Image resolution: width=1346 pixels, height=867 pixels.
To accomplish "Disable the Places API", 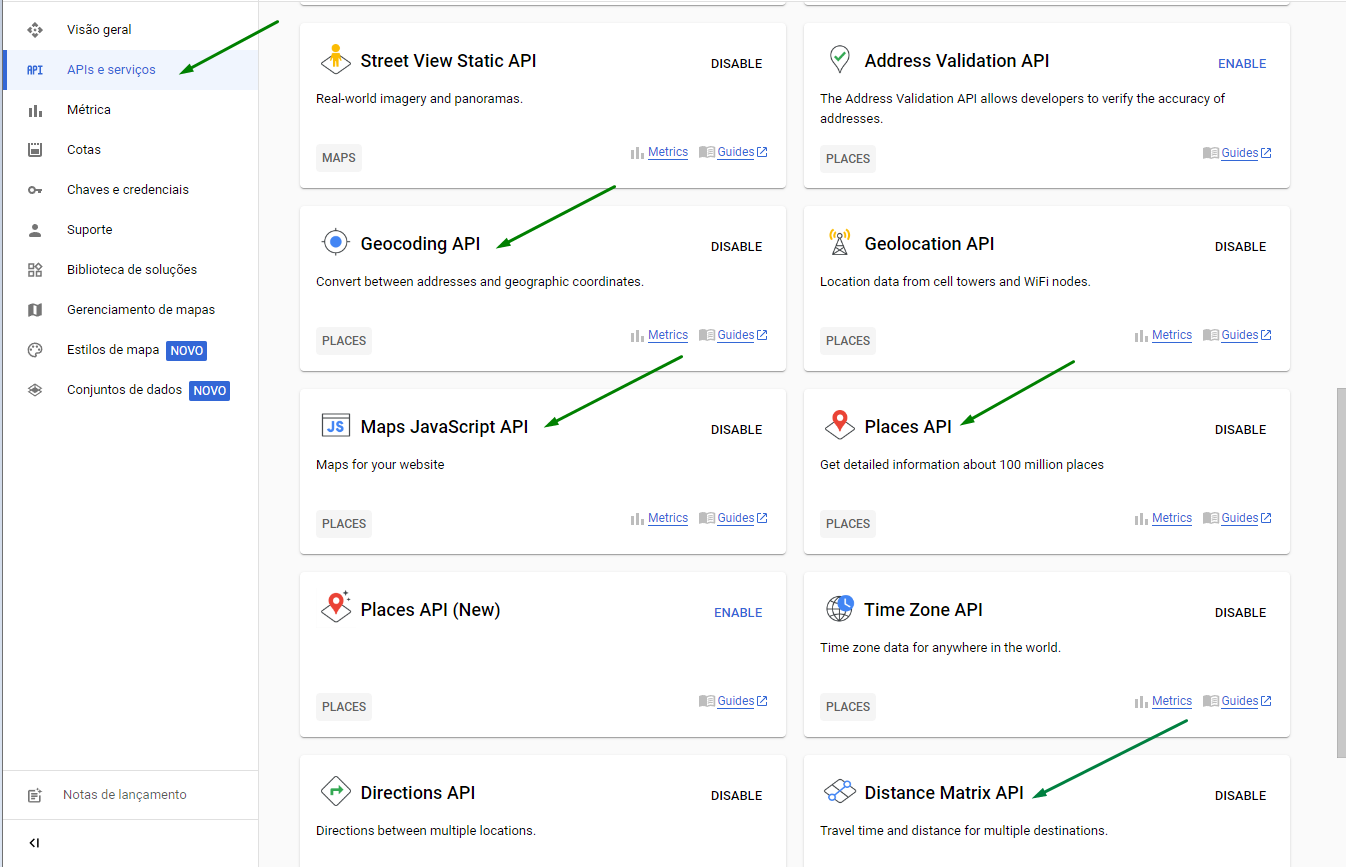I will 1241,430.
